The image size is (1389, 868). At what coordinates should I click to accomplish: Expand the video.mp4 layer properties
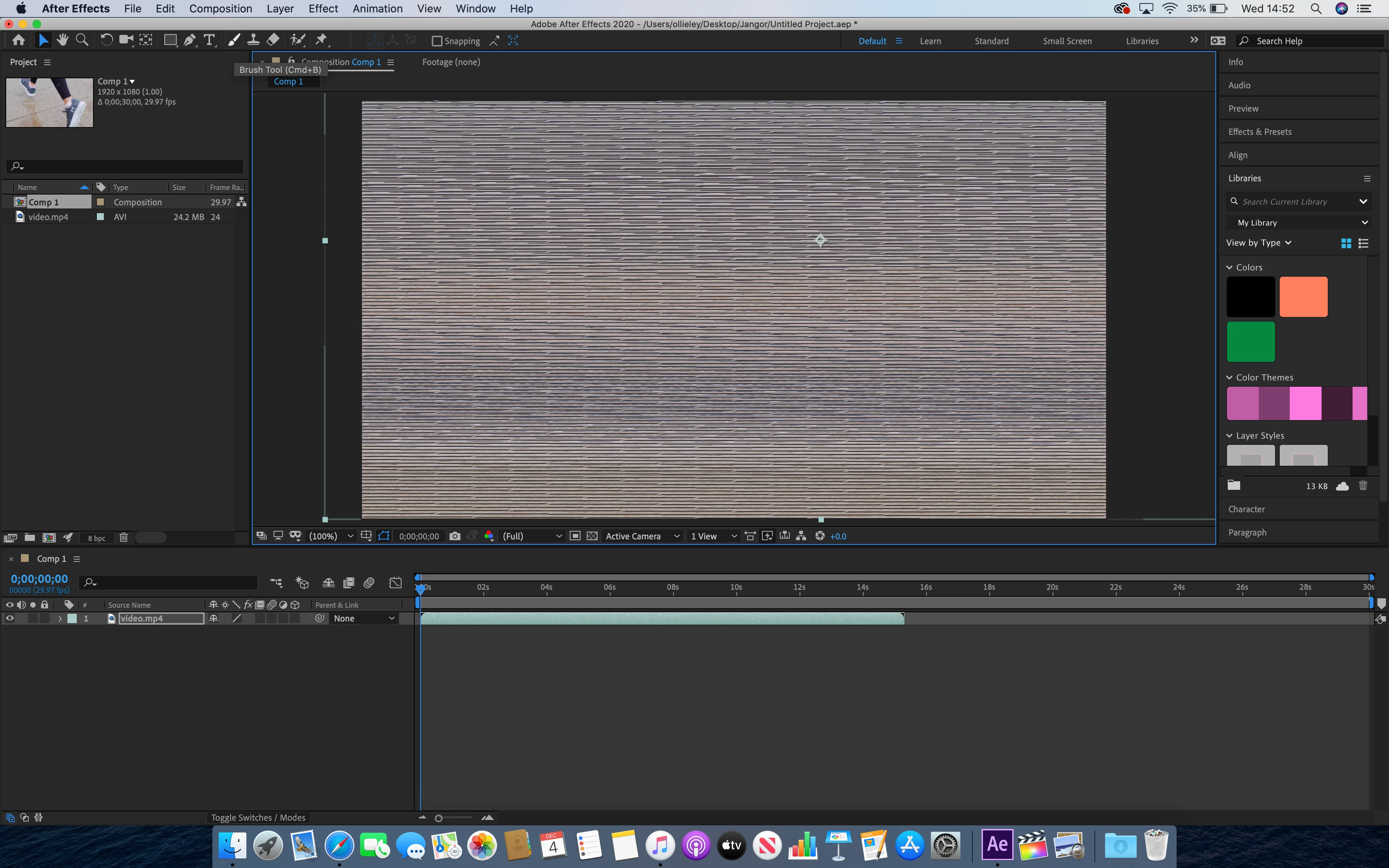[x=60, y=618]
